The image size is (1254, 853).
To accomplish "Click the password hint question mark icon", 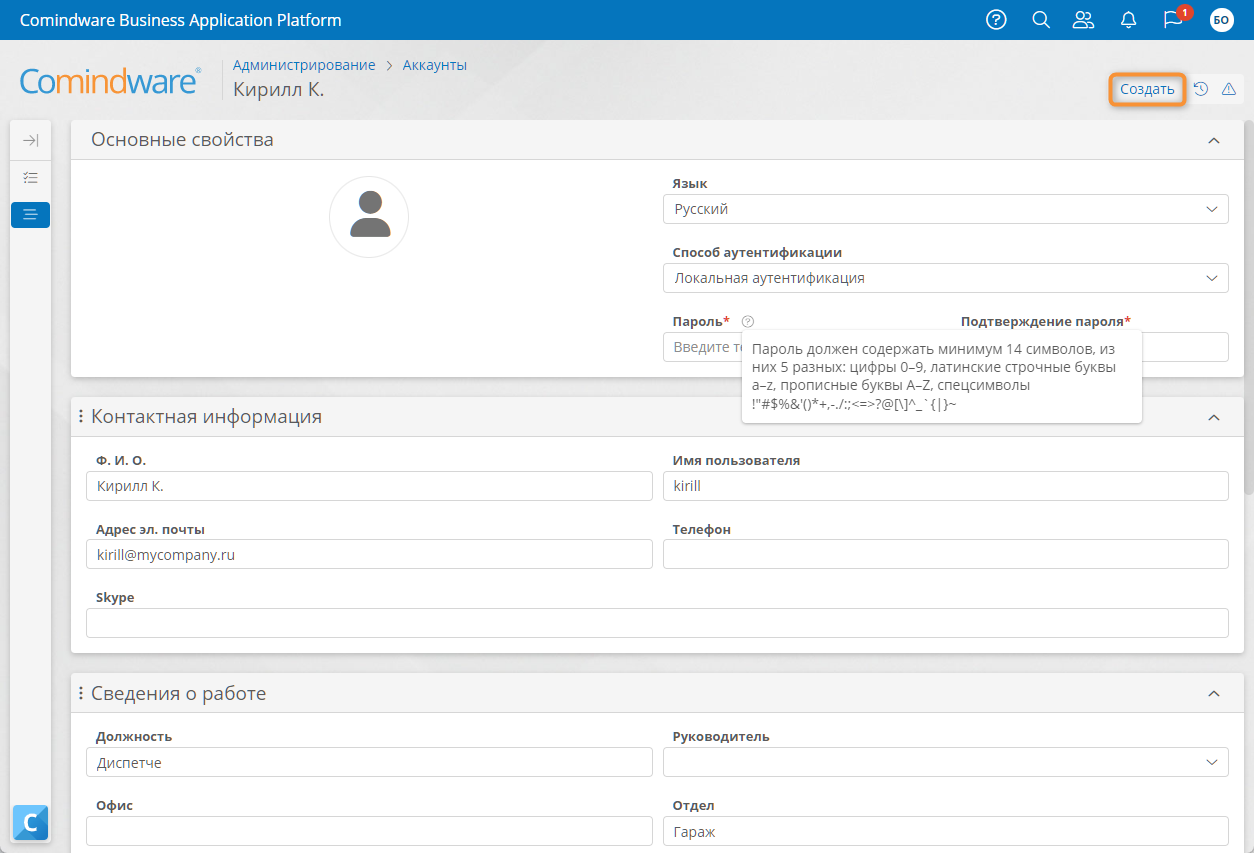I will (748, 321).
